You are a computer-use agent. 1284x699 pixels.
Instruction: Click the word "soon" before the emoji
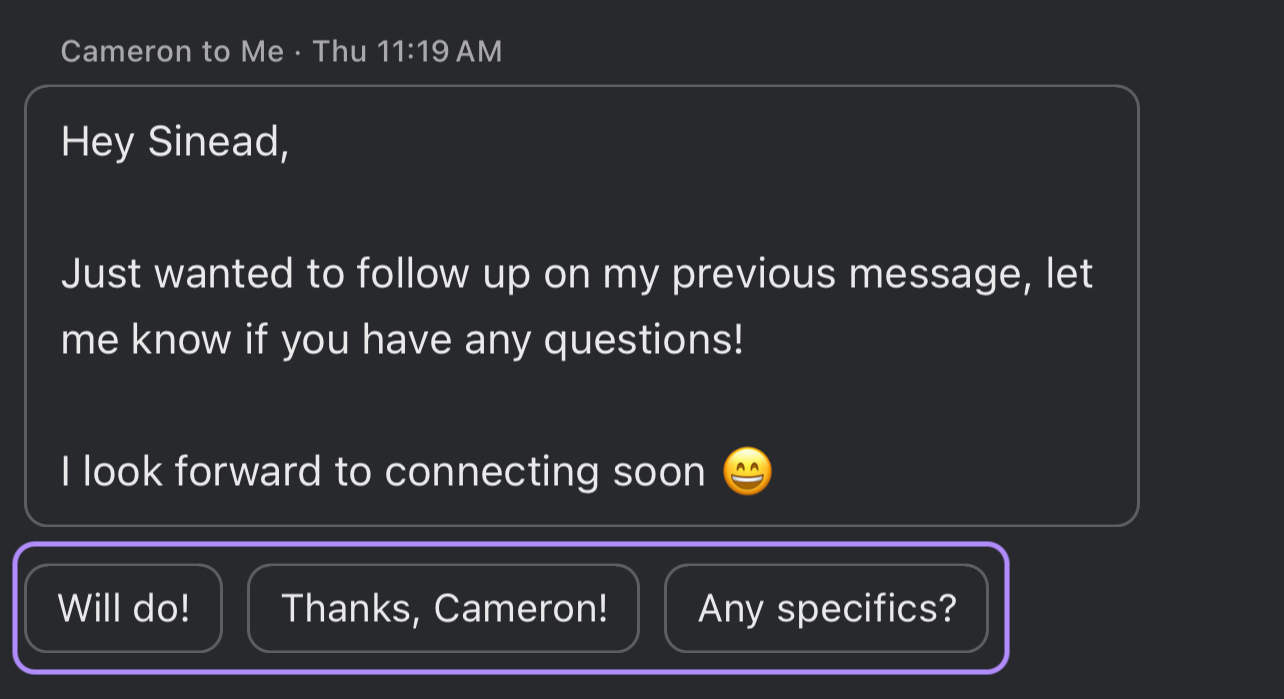point(661,472)
